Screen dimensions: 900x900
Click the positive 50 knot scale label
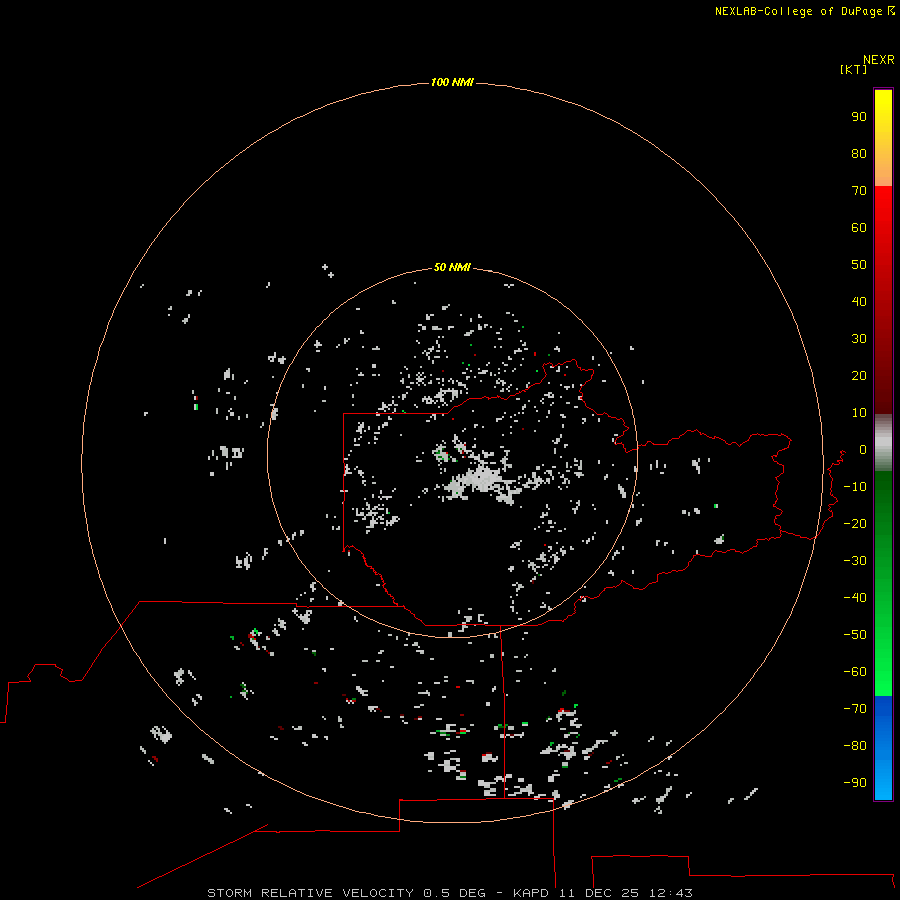point(859,265)
